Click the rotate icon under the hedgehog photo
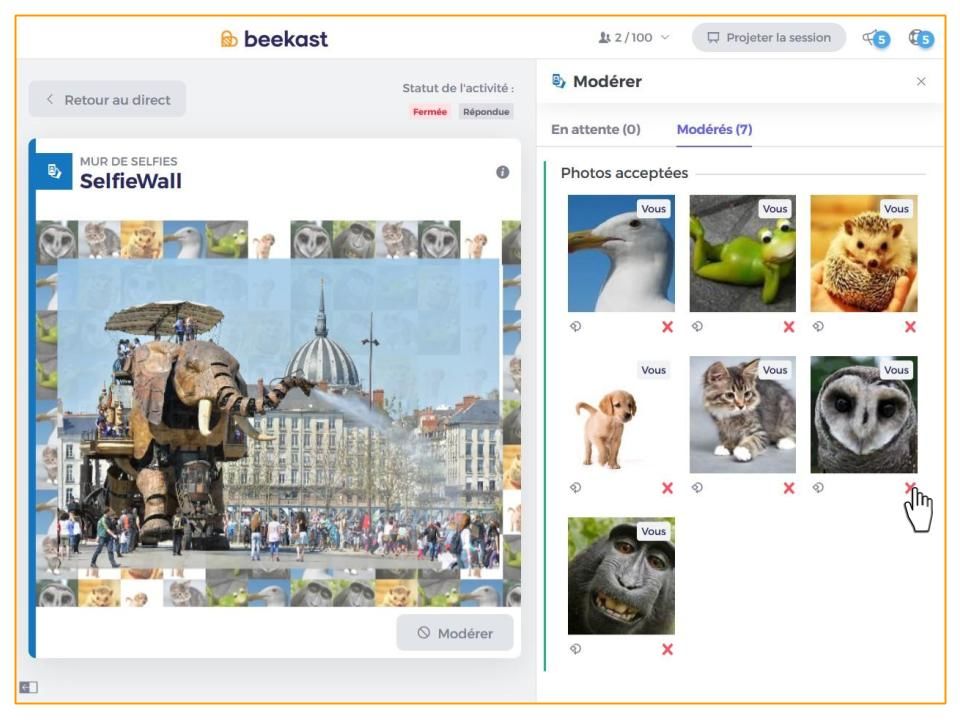This screenshot has width=960, height=720. (818, 326)
